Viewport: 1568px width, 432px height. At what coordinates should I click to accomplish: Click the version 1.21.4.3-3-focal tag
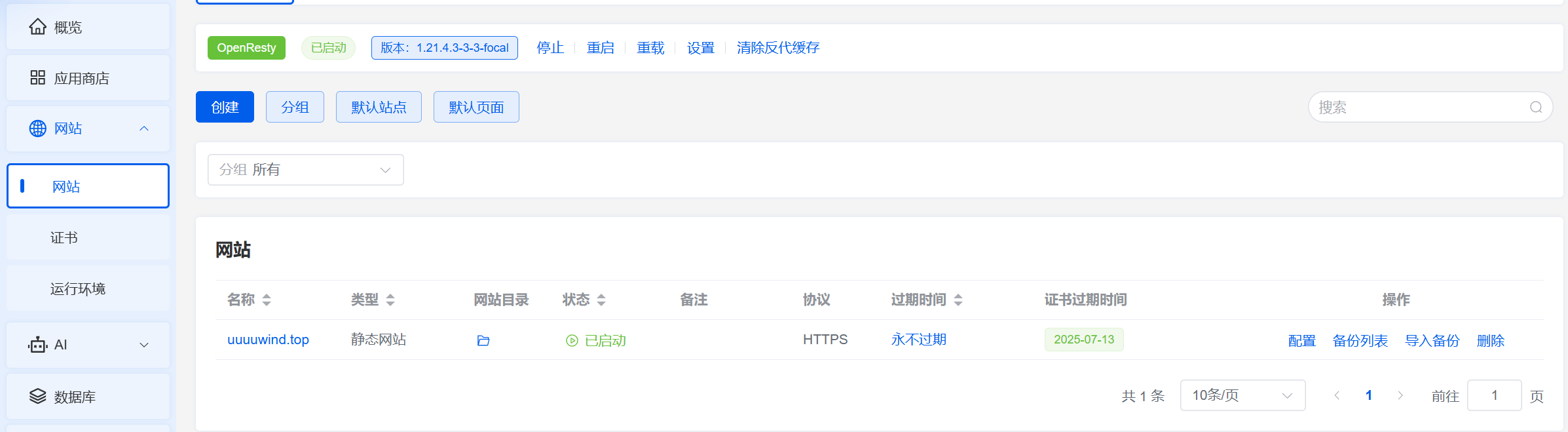pyautogui.click(x=444, y=48)
